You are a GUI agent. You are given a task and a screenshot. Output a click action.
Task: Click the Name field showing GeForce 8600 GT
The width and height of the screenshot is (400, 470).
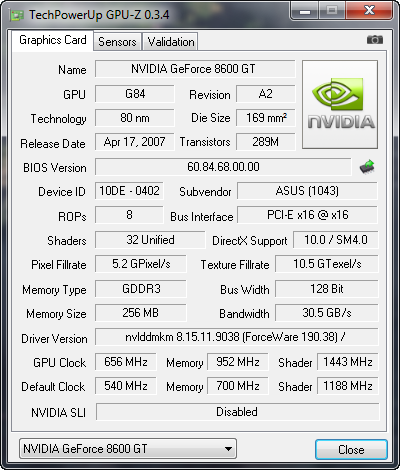click(x=195, y=69)
